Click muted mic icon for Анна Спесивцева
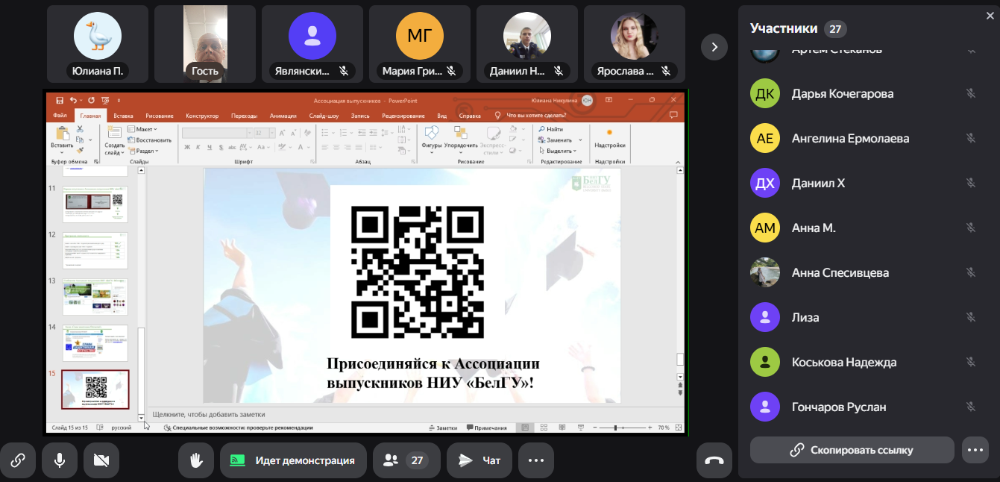The height and width of the screenshot is (482, 1000). tap(971, 272)
